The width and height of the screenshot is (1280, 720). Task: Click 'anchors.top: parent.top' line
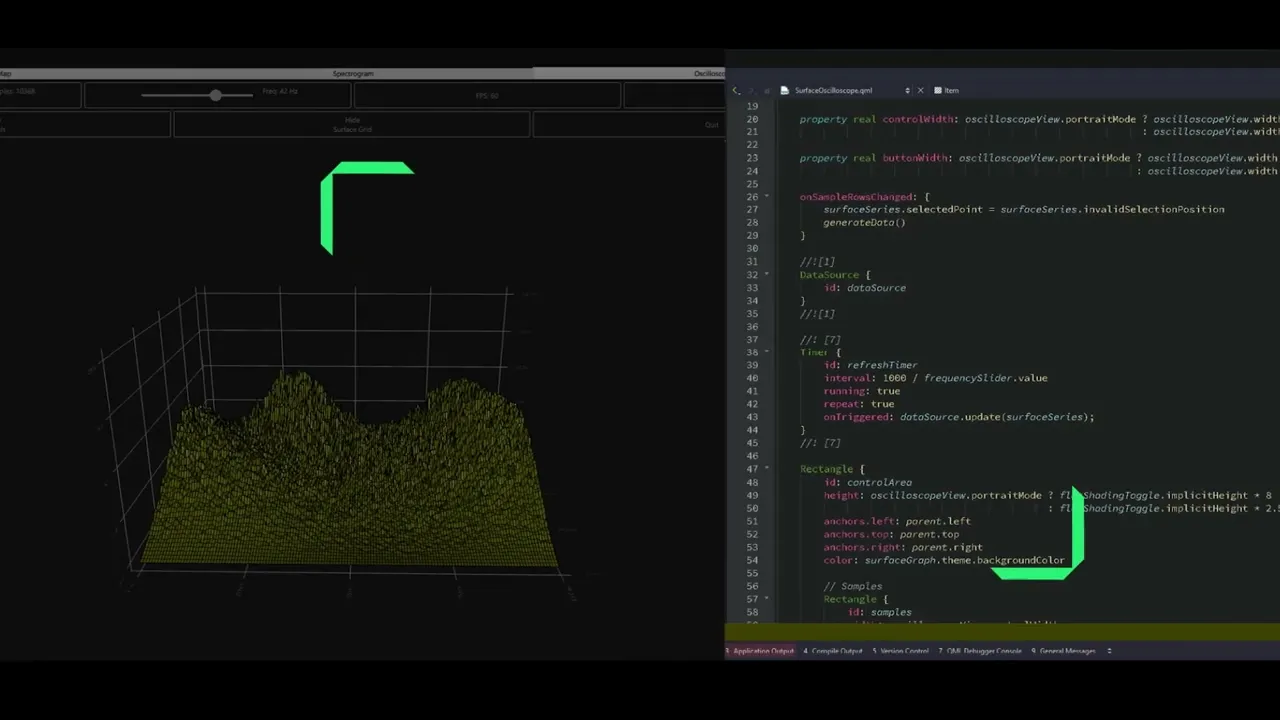pyautogui.click(x=891, y=534)
